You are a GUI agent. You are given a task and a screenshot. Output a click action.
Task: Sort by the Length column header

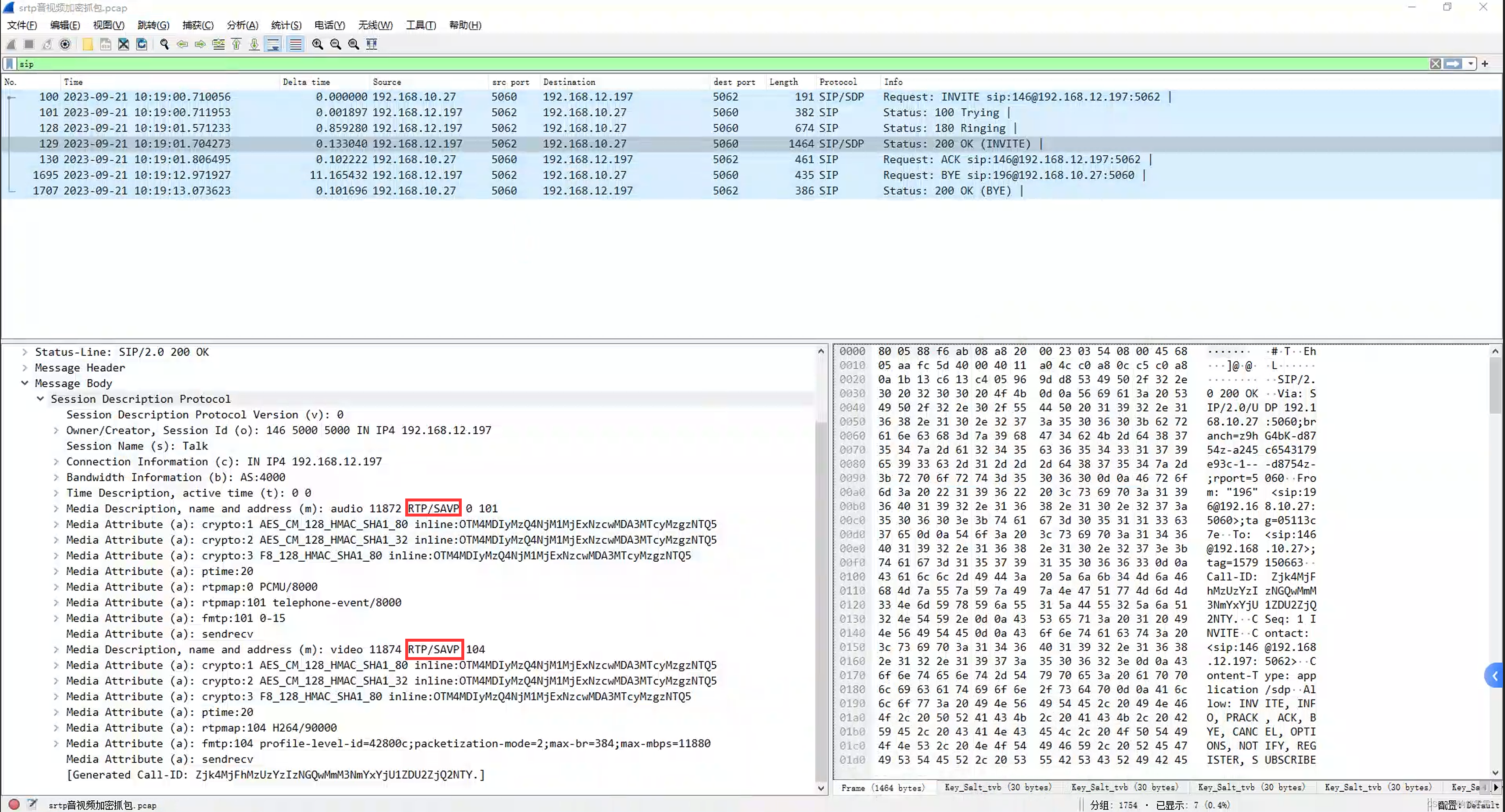coord(791,82)
